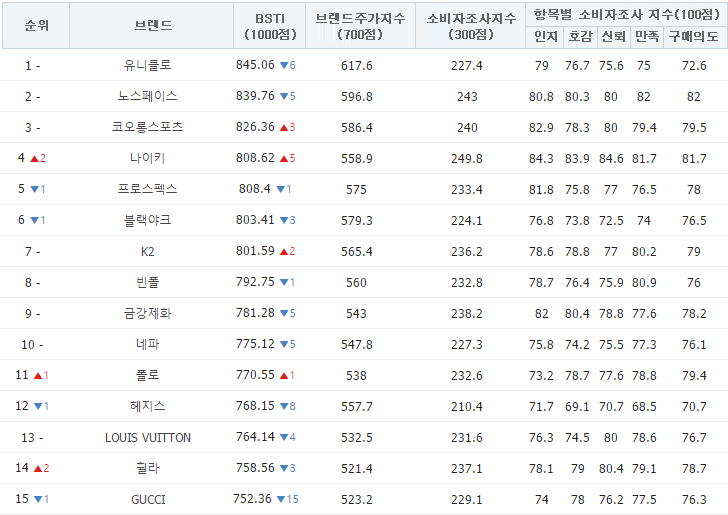Screen dimensions: 728x515
Task: Click stock index value 579.3
Action: click(357, 220)
